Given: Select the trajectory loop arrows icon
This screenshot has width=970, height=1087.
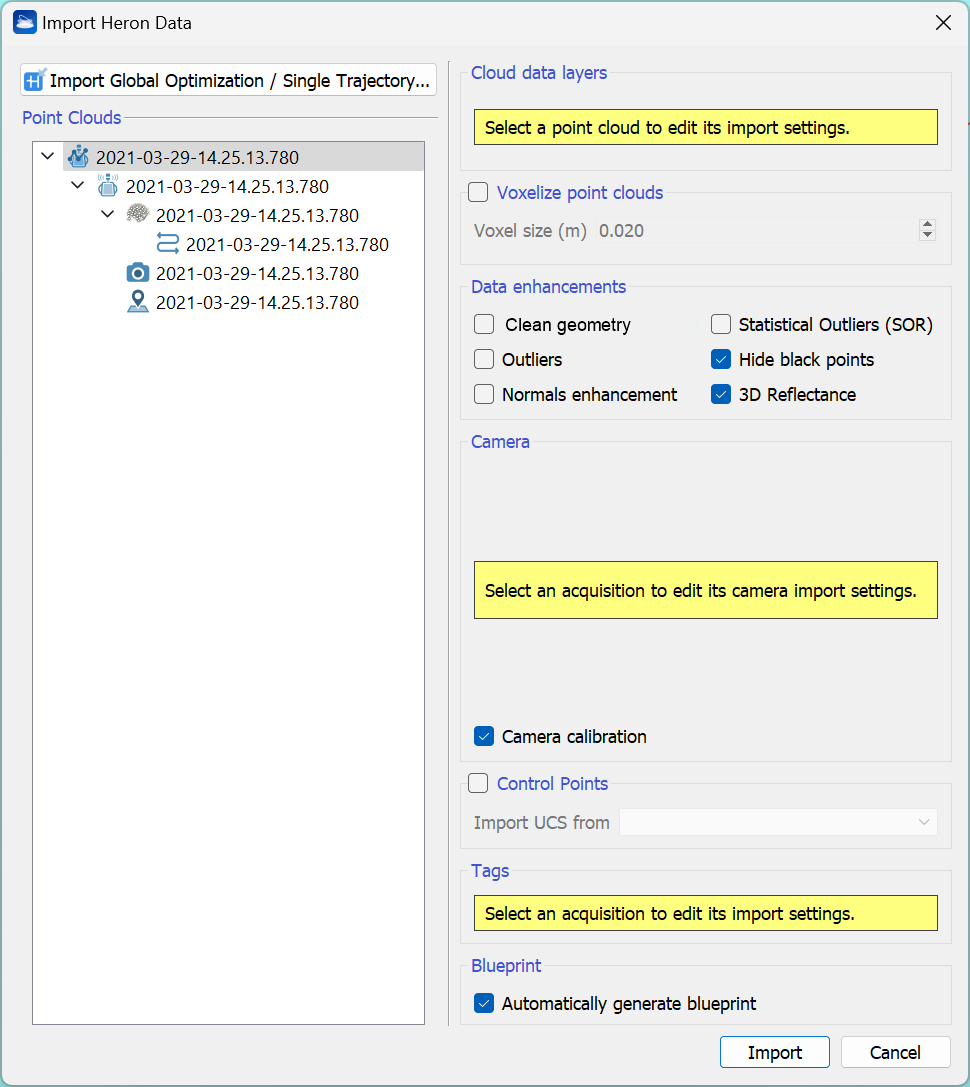Looking at the screenshot, I should point(168,244).
